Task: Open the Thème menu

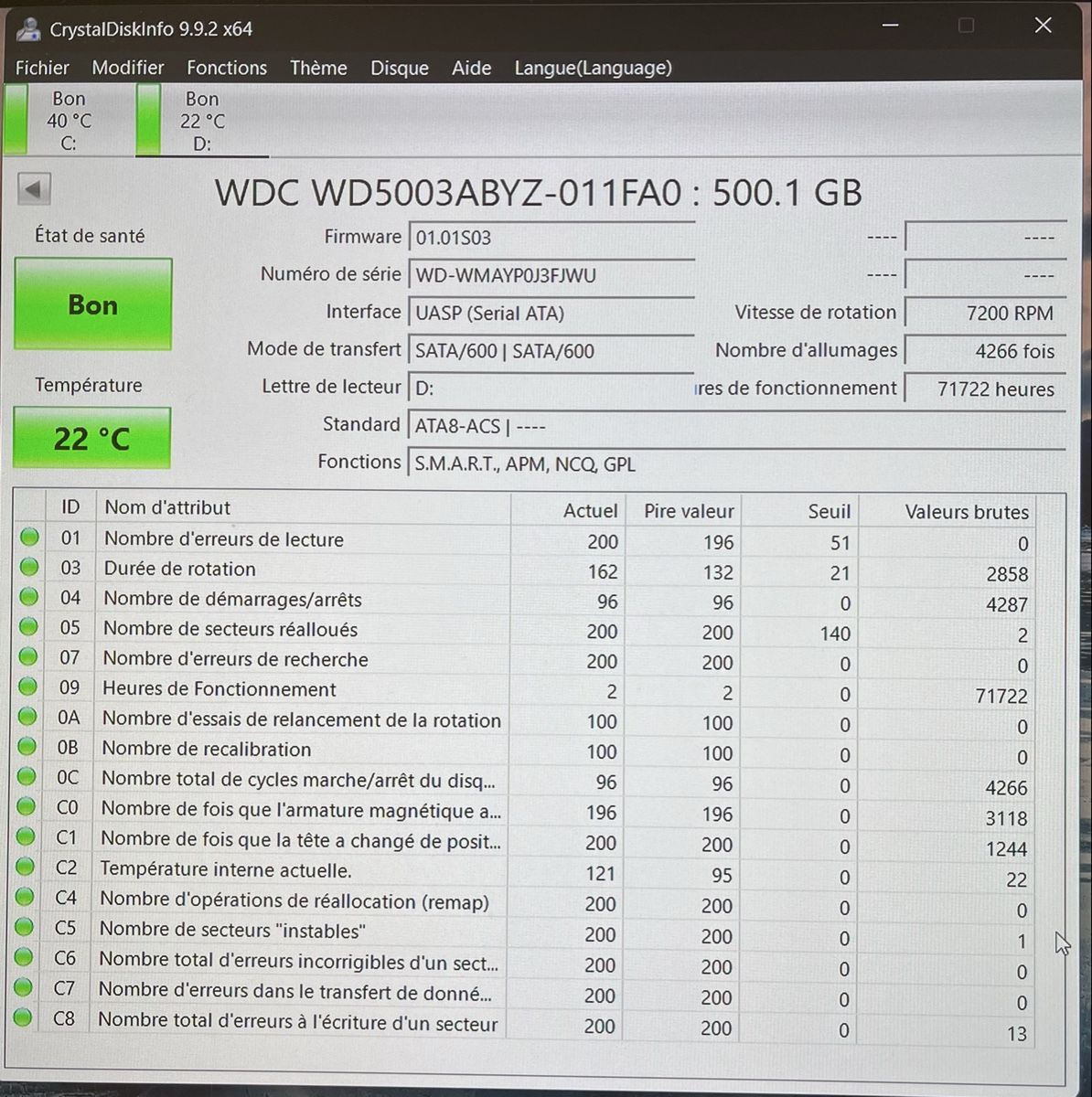Action: coord(318,68)
